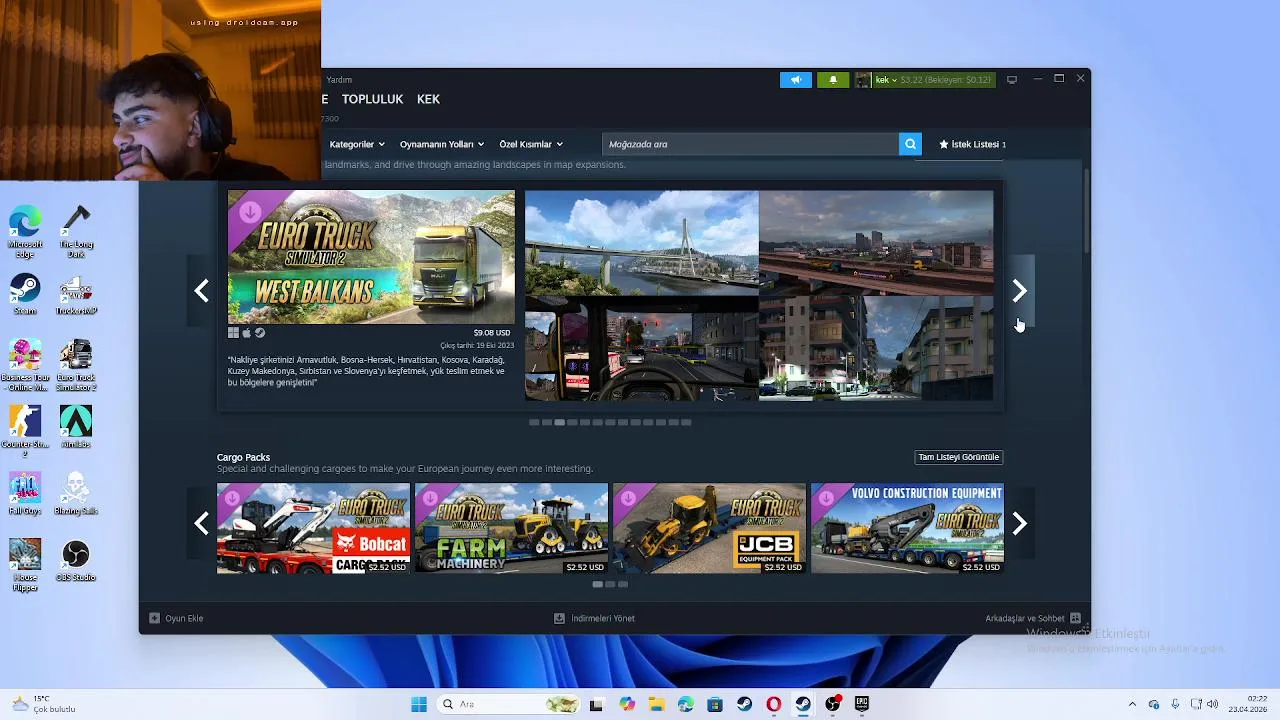Expand the kek account dropdown
Viewport: 1280px width, 720px height.
point(886,80)
